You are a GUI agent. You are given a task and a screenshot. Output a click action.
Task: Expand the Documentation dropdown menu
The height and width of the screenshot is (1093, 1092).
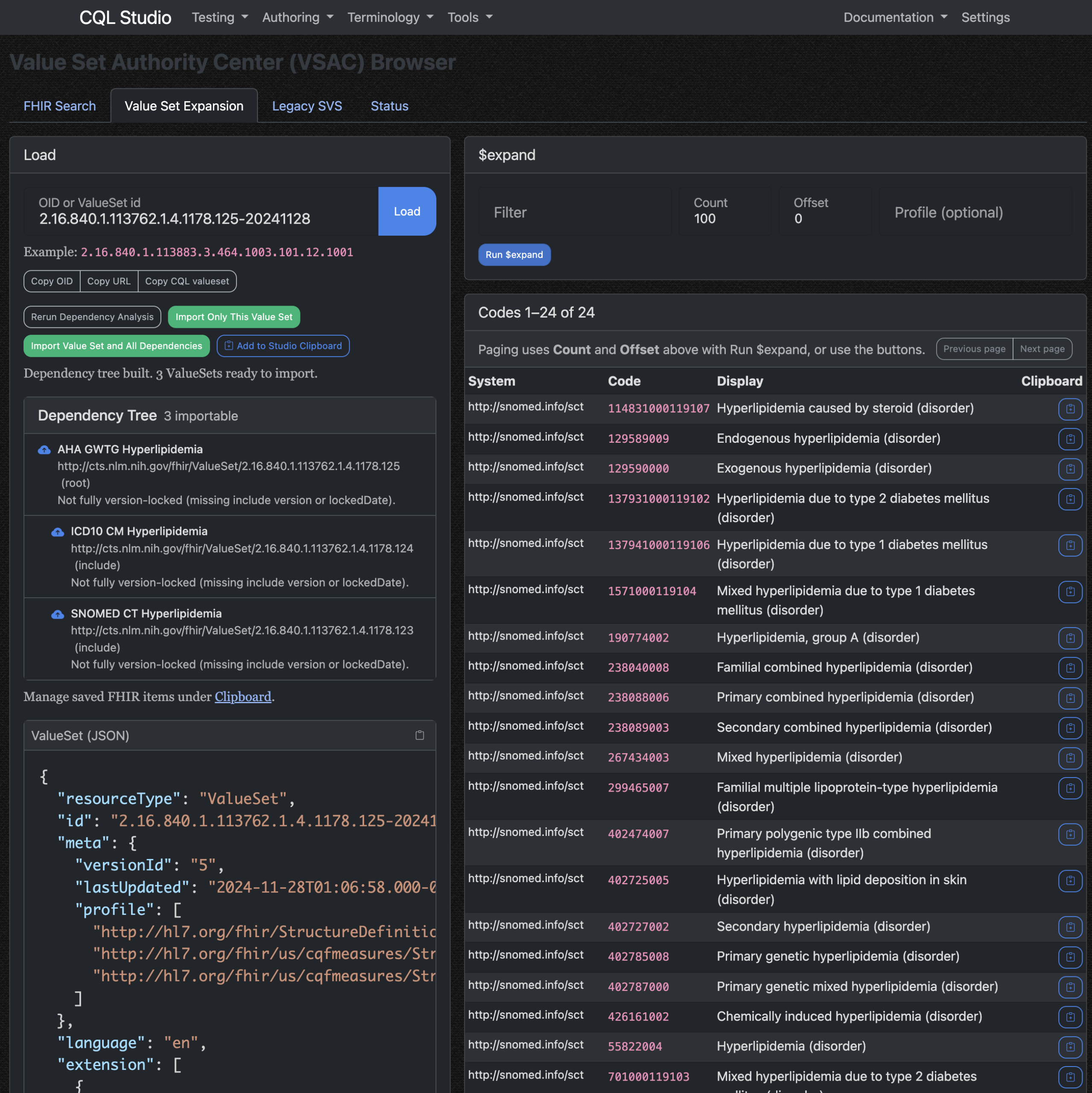click(895, 18)
